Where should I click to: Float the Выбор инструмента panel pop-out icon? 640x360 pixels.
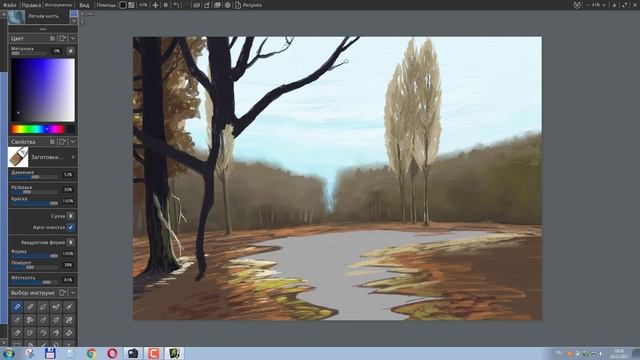(x=62, y=293)
